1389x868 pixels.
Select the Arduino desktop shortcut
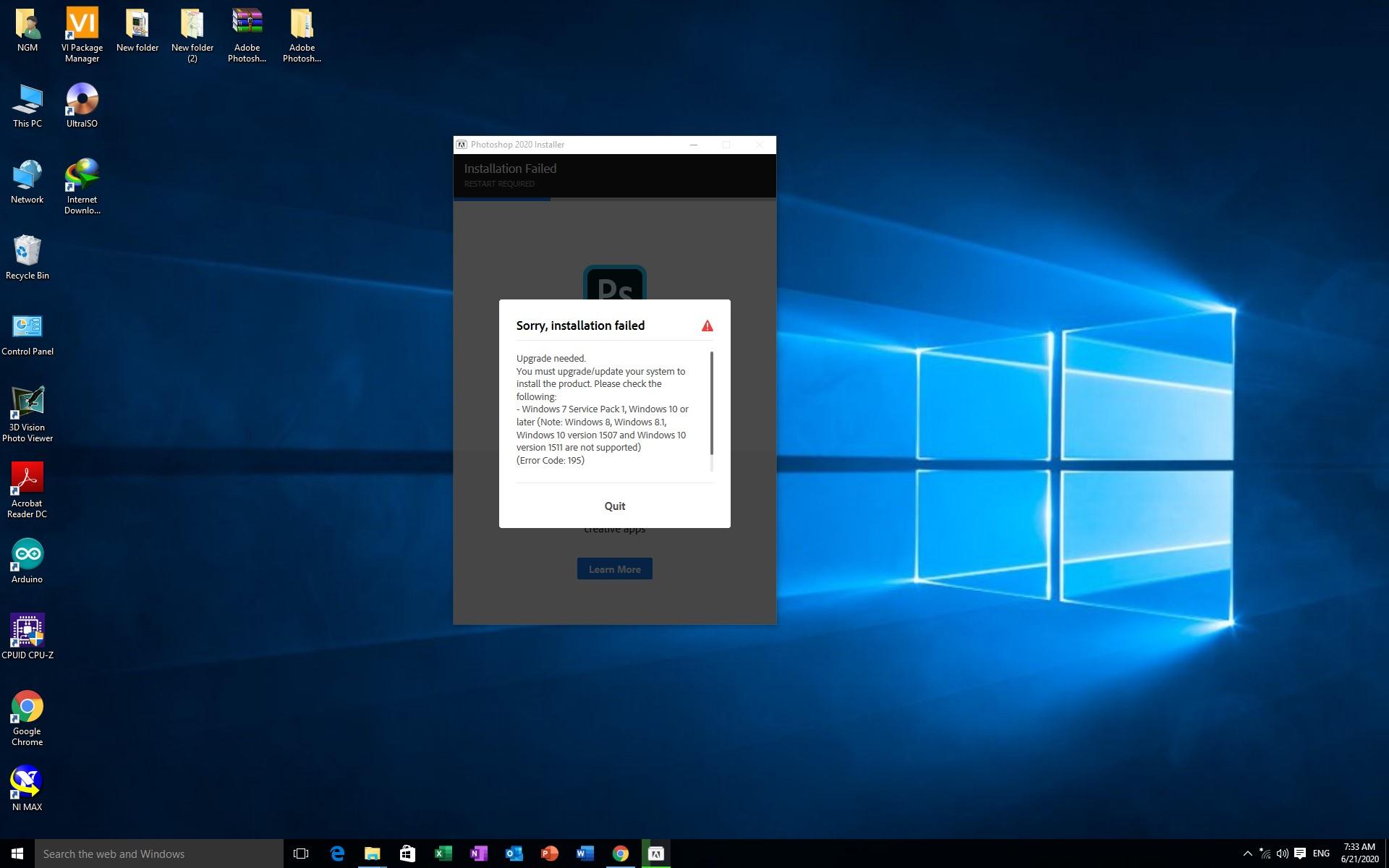(27, 561)
